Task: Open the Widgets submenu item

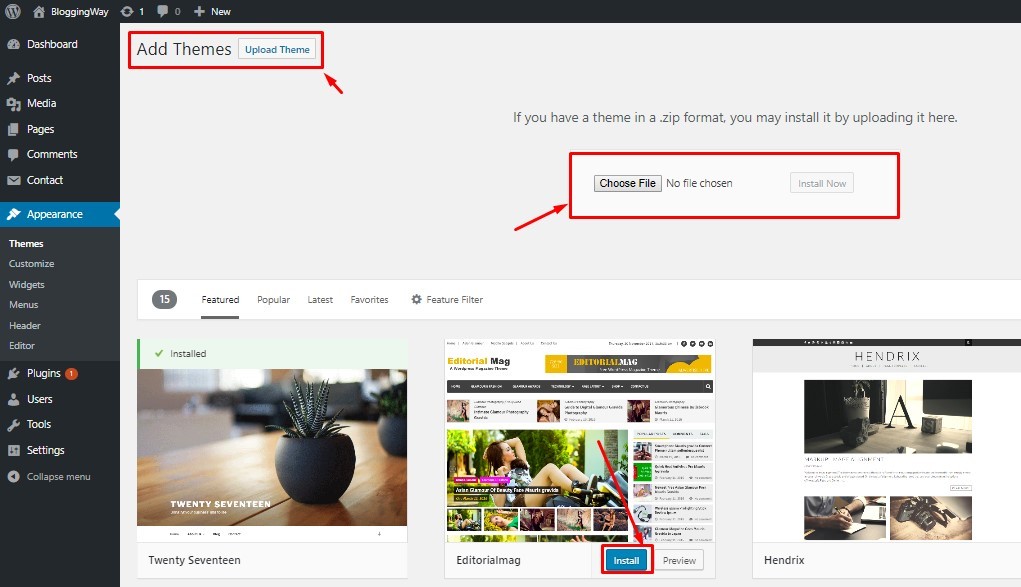Action: pyautogui.click(x=27, y=285)
